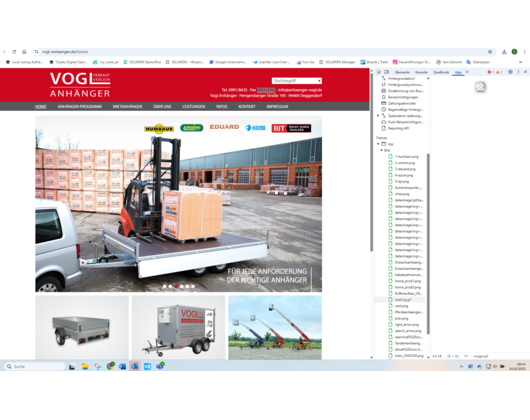
Task: Open the site information icon in address bar
Action: [37, 52]
